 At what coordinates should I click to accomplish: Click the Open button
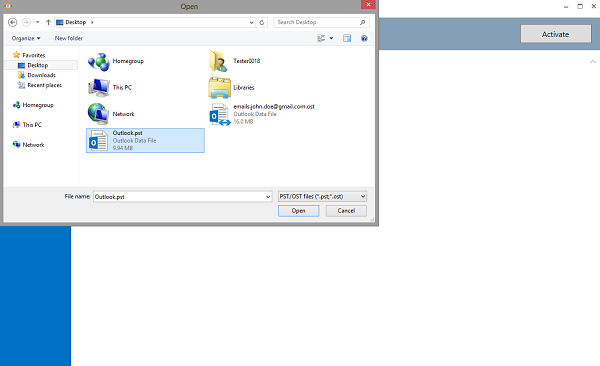coord(298,211)
